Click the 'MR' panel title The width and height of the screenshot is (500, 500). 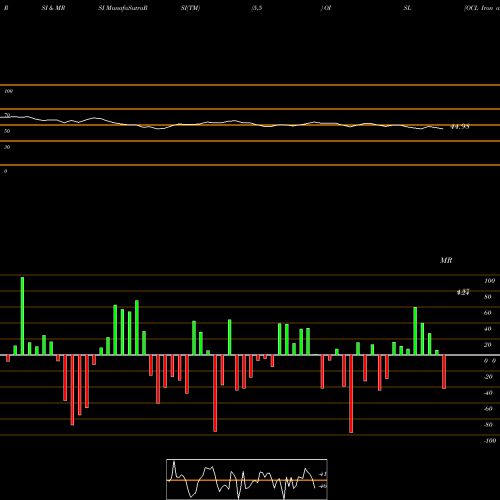(446, 260)
